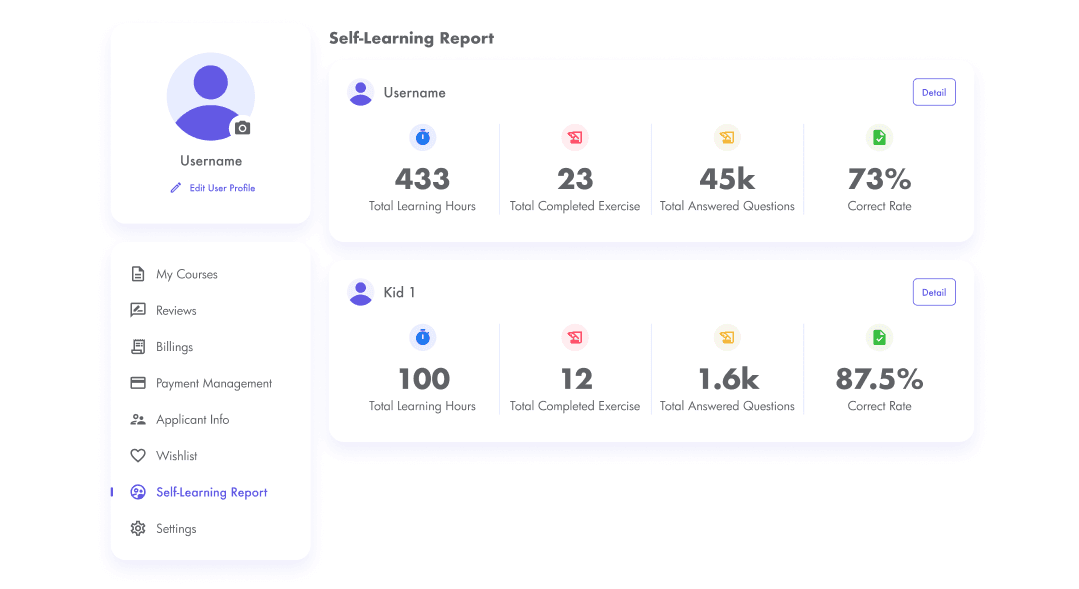Image resolution: width=1079 pixels, height=589 pixels.
Task: Click the My Courses sidebar icon
Action: 137,274
